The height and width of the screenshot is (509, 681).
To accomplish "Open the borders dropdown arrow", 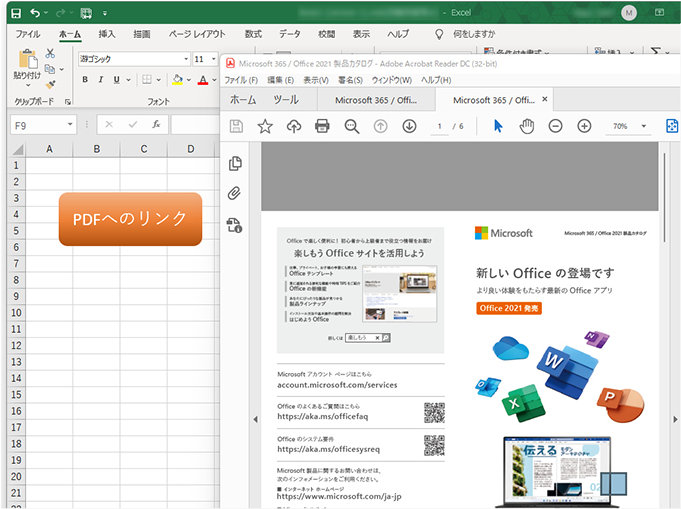I will coord(159,80).
